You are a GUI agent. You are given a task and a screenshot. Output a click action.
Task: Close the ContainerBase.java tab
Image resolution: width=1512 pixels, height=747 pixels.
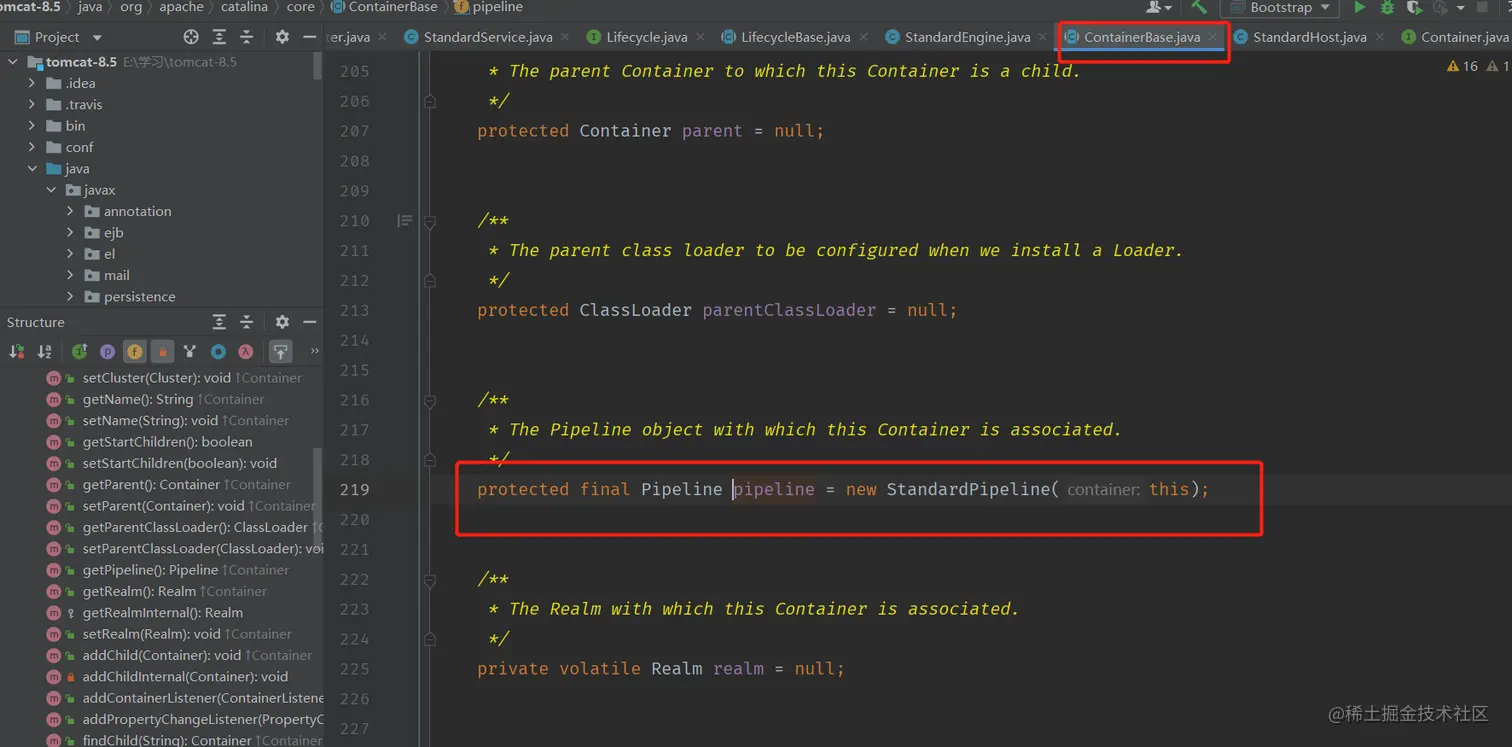[1213, 37]
